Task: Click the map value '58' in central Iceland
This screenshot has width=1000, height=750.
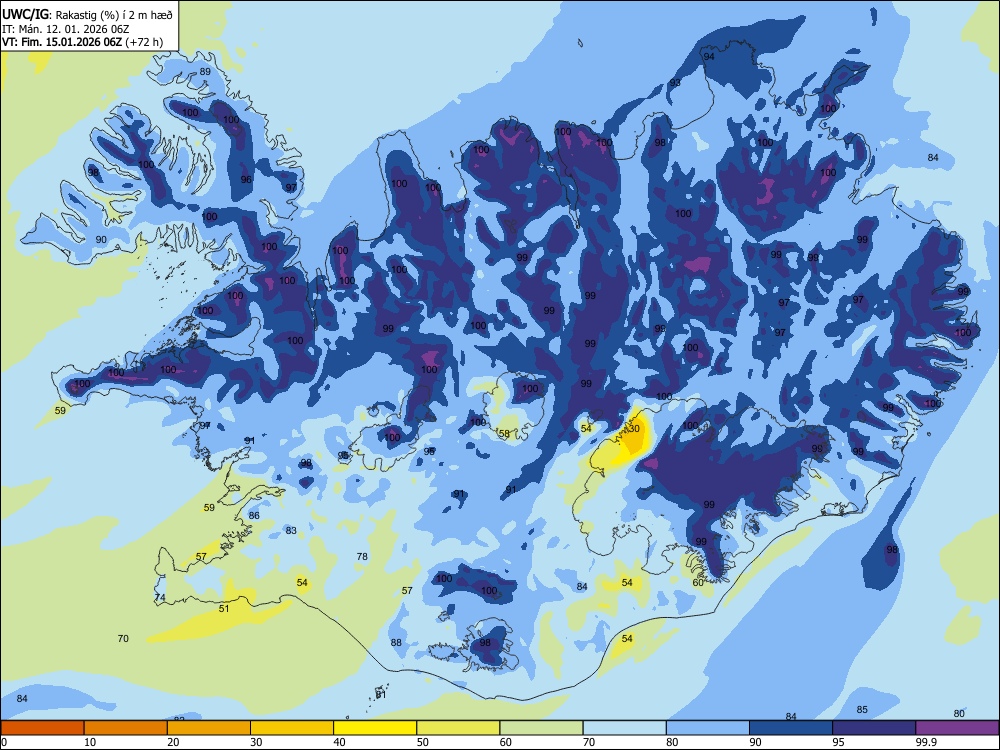Action: click(x=504, y=434)
